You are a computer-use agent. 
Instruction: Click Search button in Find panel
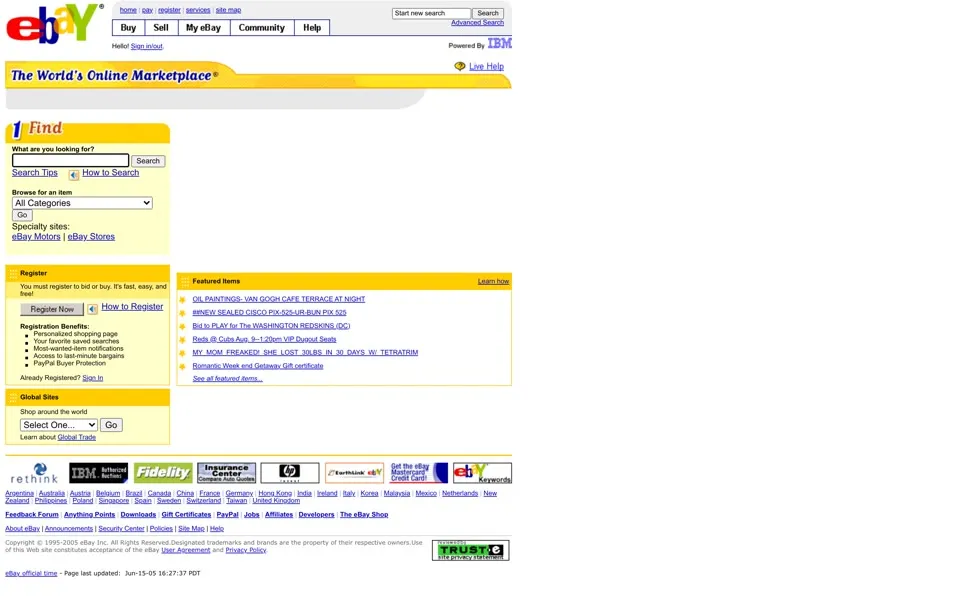tap(148, 161)
